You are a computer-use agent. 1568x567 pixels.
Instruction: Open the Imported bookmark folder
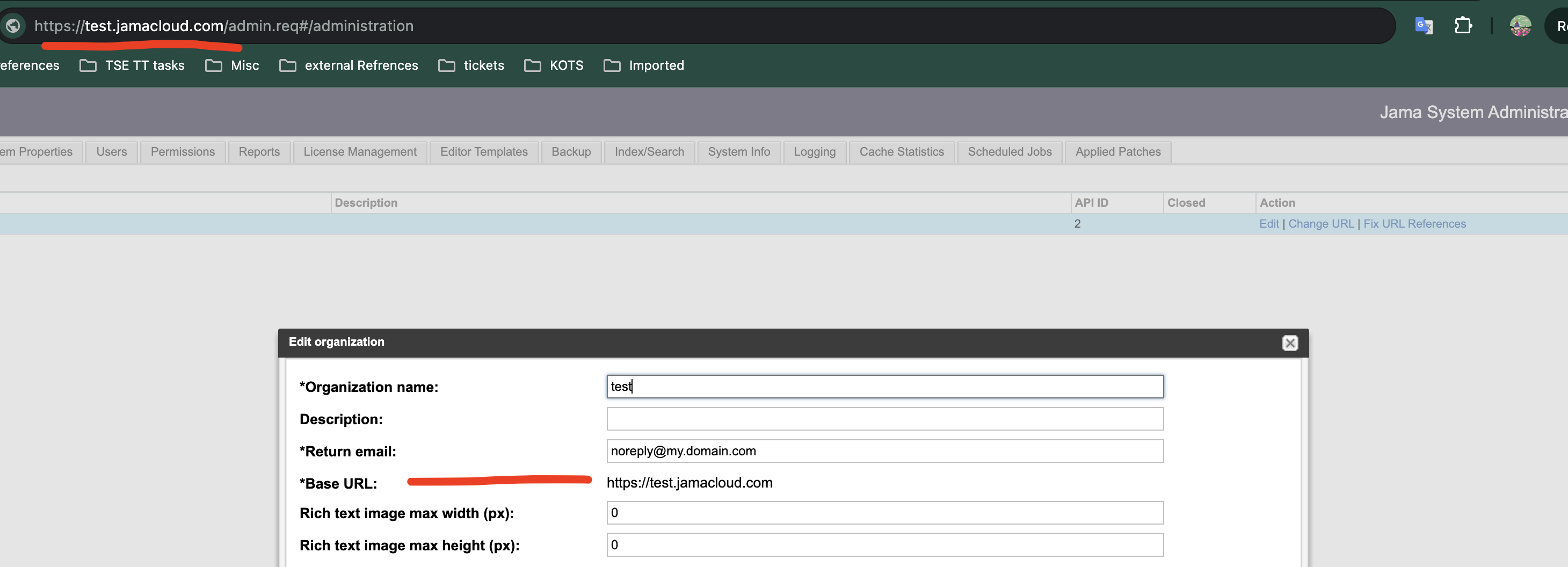click(x=643, y=66)
